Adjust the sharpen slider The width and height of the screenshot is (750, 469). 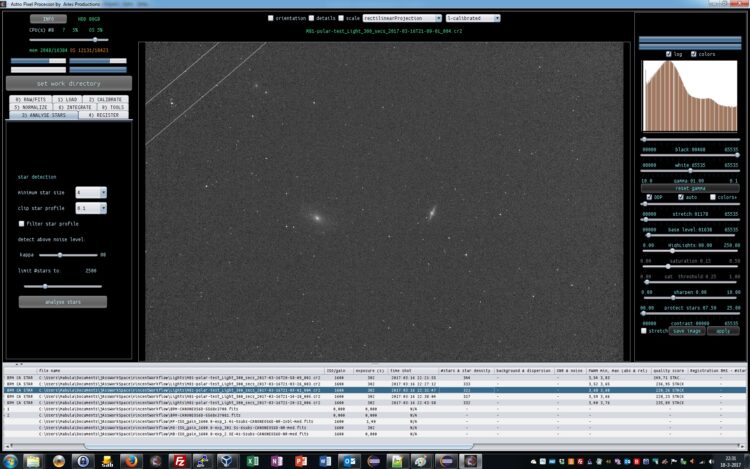point(690,282)
